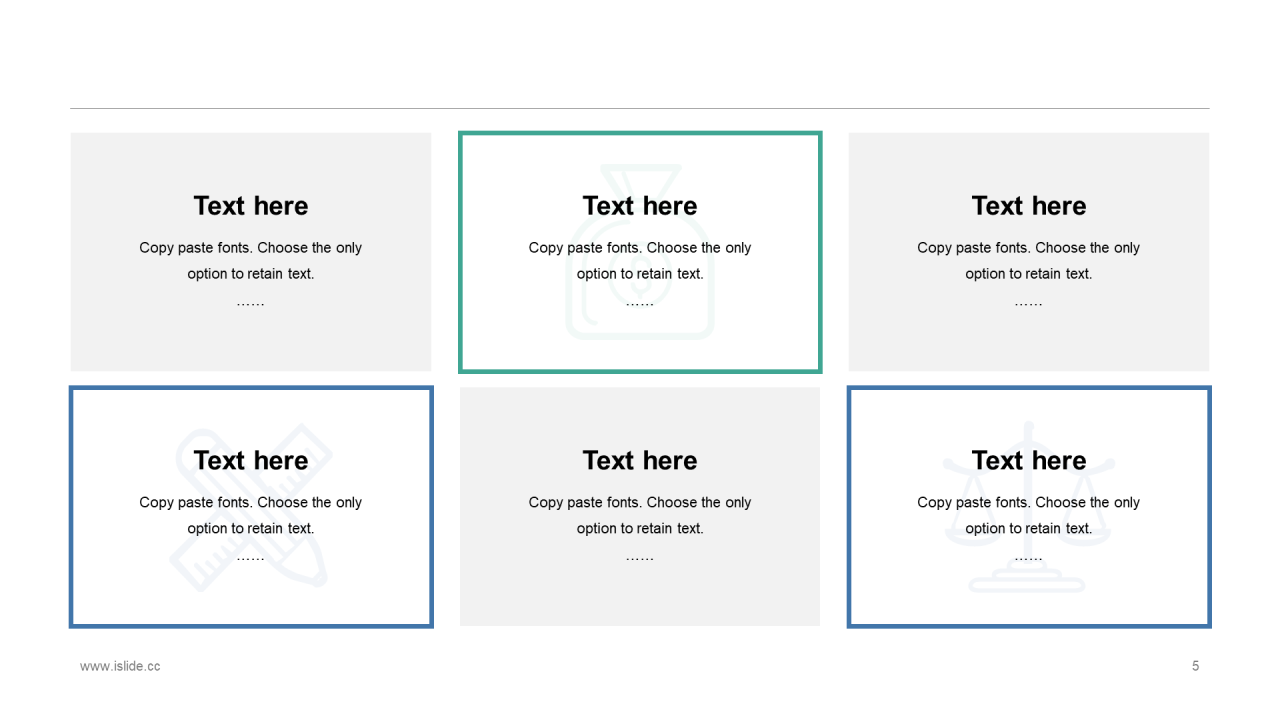Screen dimensions: 1280x720
Task: Select the description paragraph in the scales card
Action: point(1028,515)
